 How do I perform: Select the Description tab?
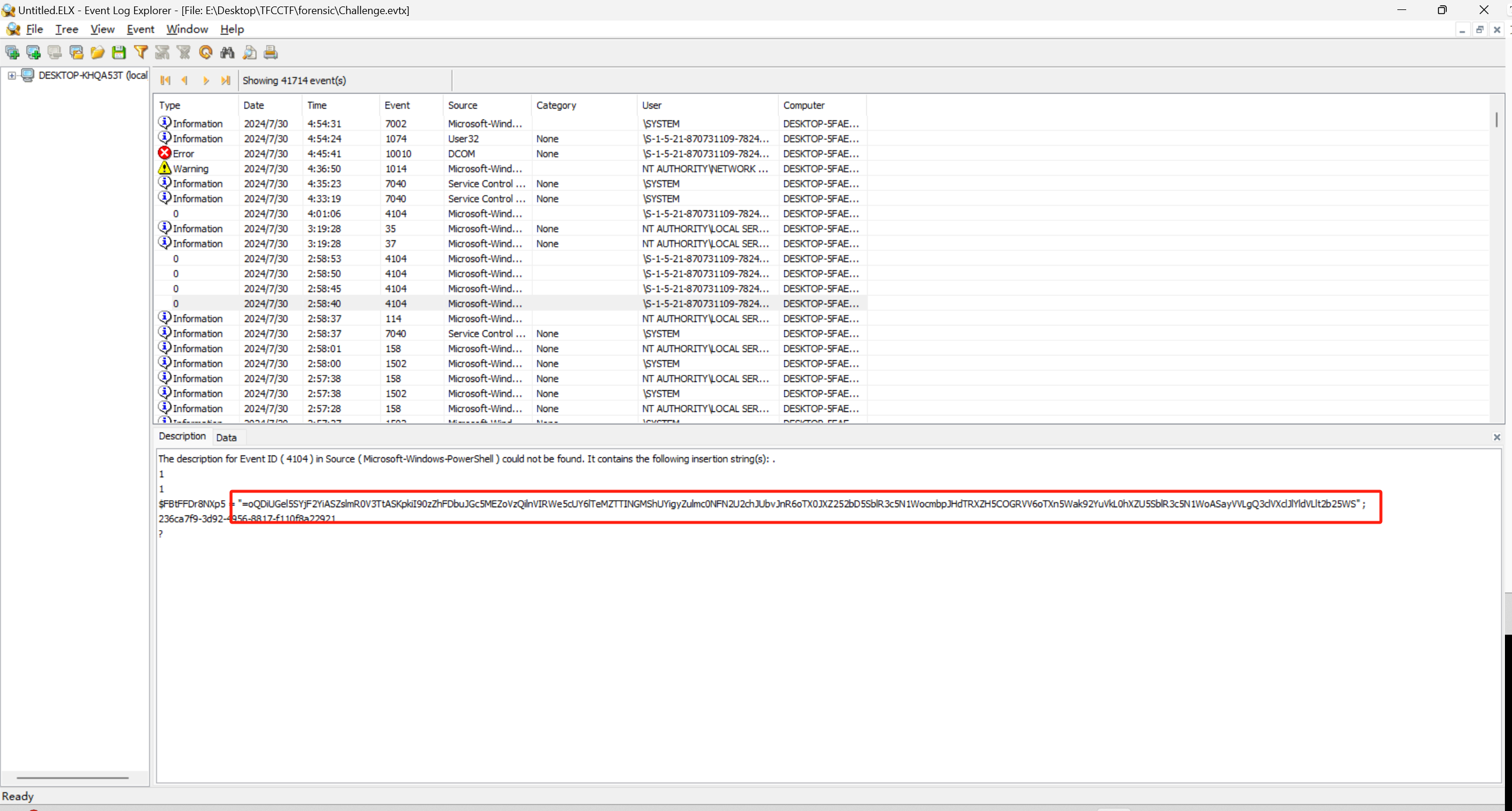click(182, 436)
